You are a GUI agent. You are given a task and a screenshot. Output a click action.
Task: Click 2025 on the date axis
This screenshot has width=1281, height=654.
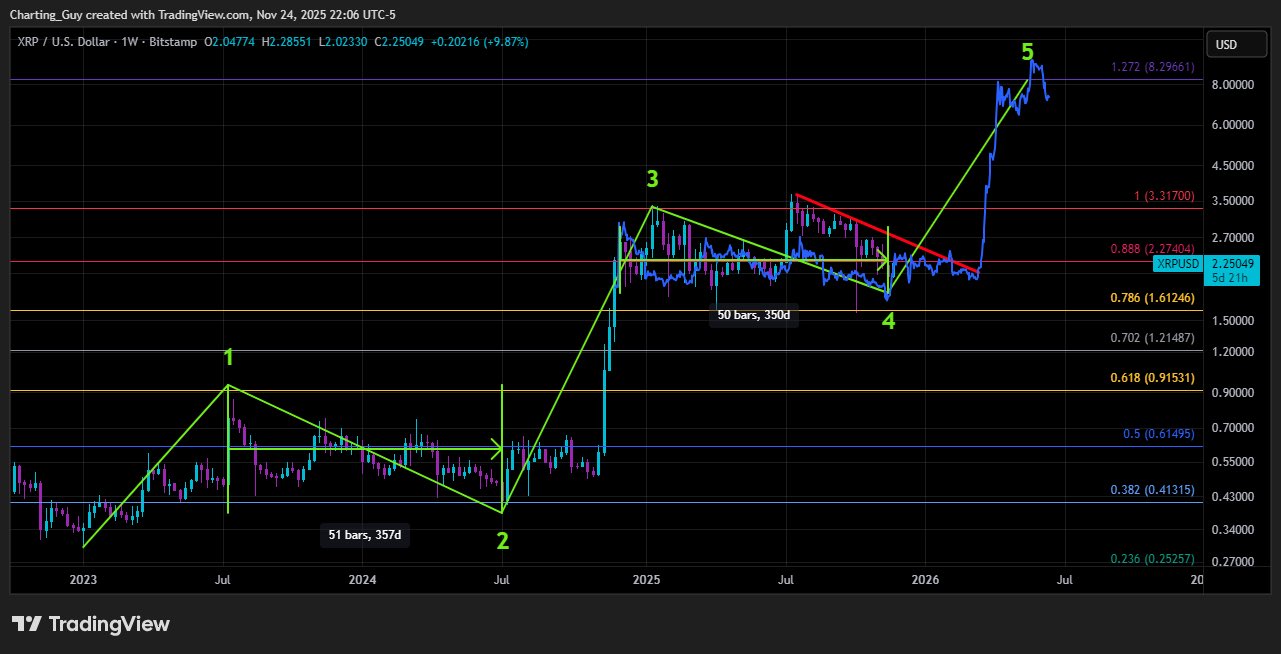pos(646,579)
